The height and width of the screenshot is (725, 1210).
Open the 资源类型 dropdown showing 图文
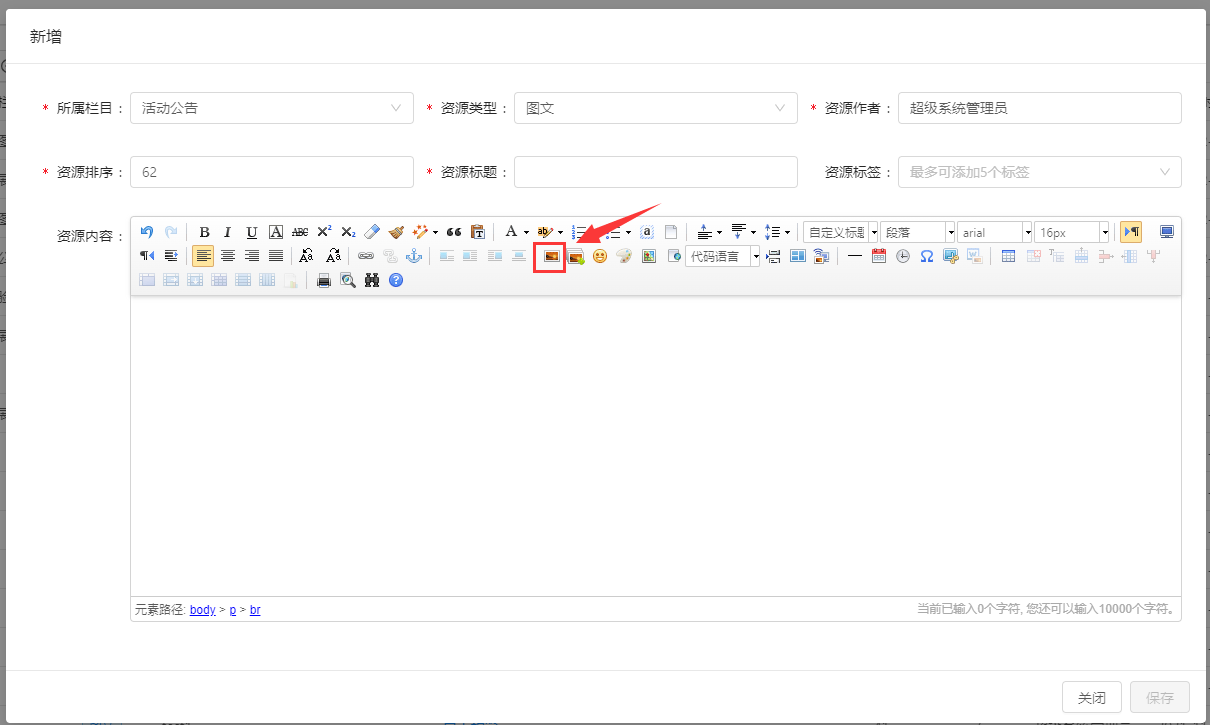656,108
